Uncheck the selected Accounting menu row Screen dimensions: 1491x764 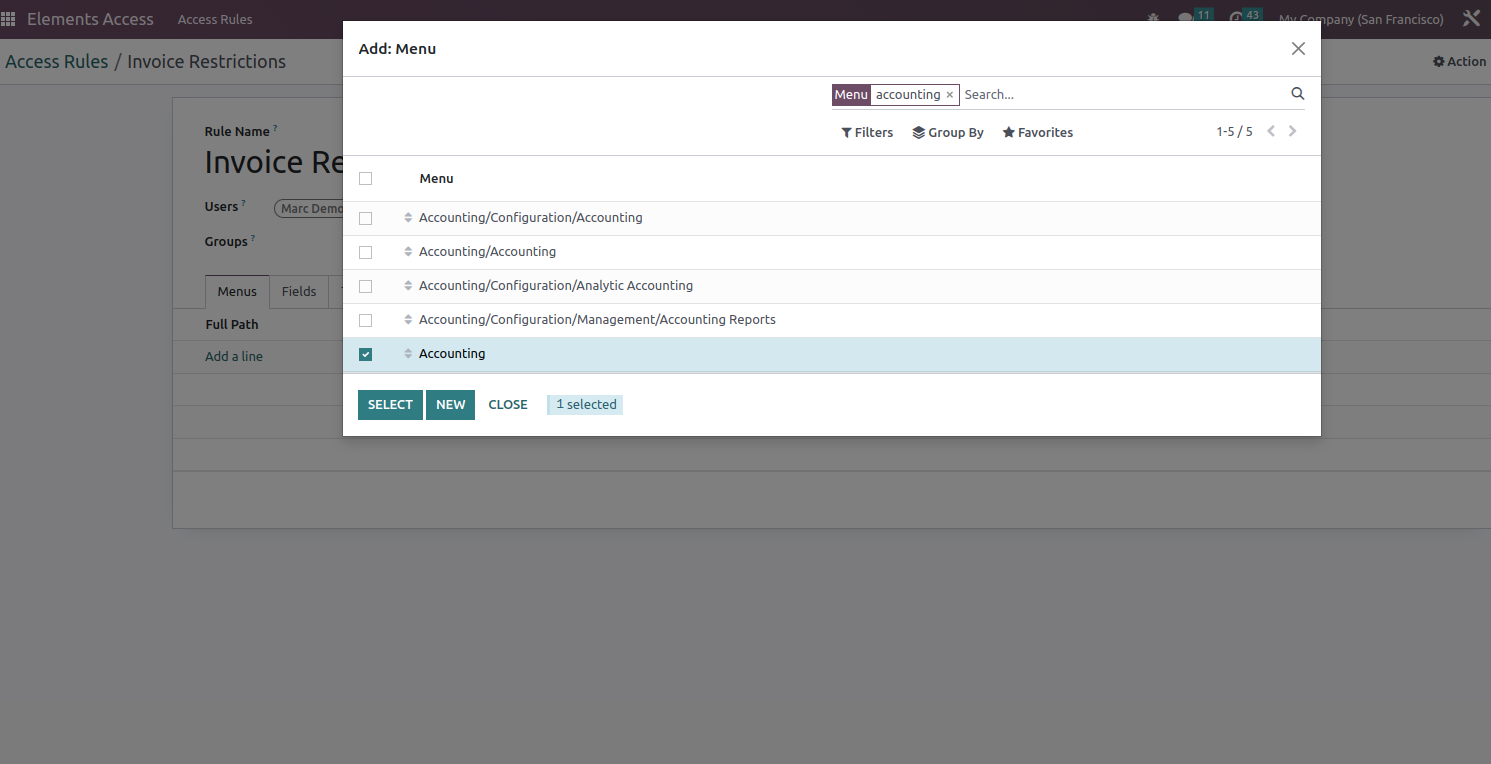click(366, 354)
